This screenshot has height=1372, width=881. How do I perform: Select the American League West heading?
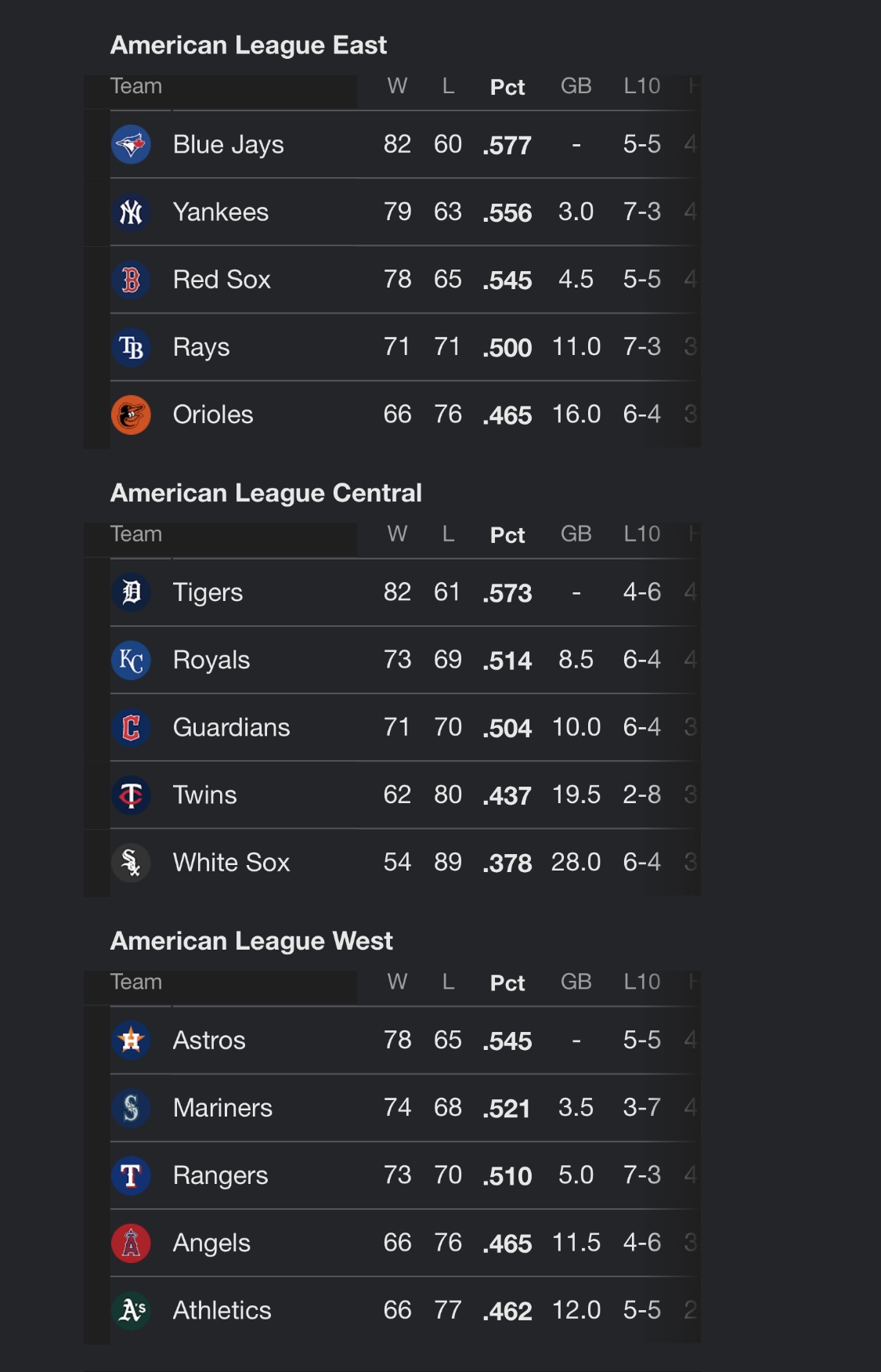coord(251,940)
